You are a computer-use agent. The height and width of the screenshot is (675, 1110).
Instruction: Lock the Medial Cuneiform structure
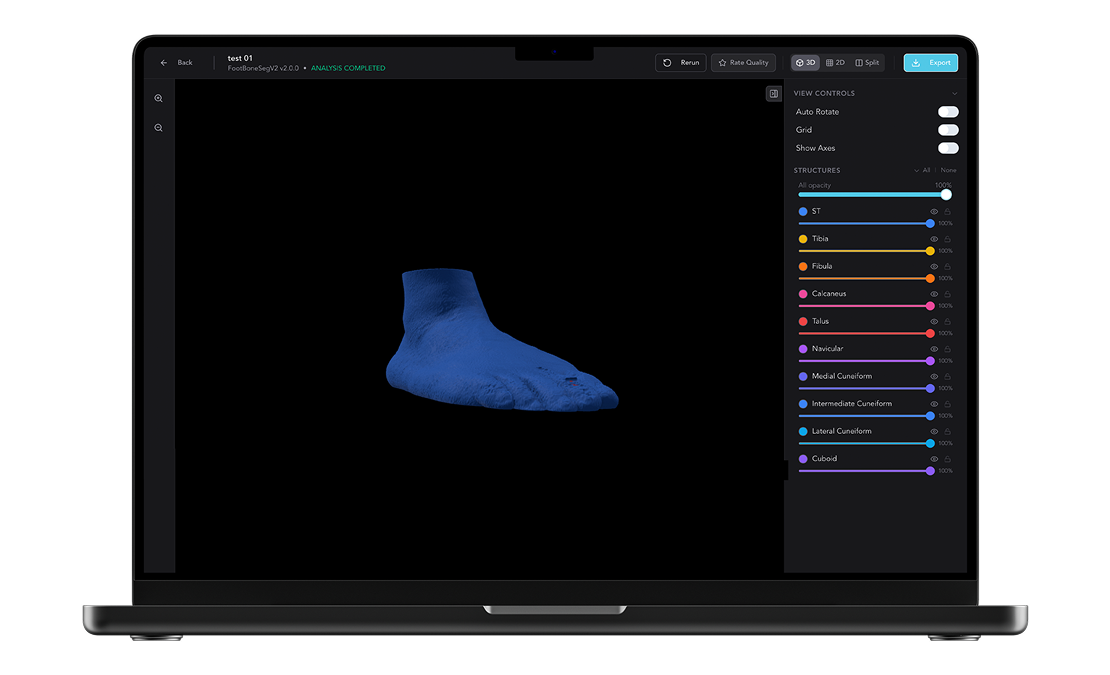click(x=947, y=376)
